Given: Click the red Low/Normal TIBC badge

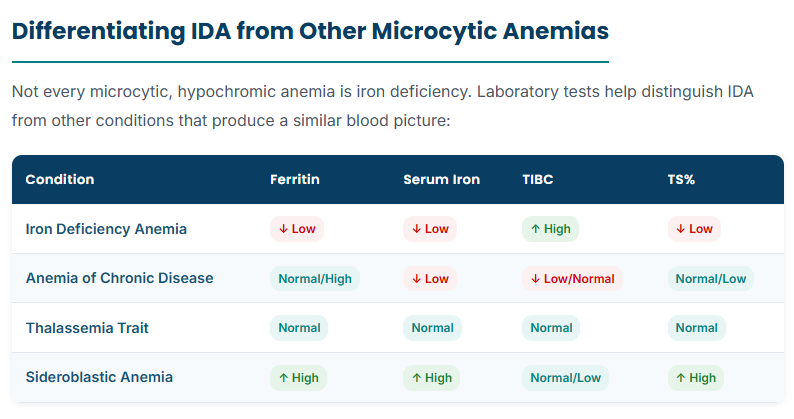Looking at the screenshot, I should point(572,279).
